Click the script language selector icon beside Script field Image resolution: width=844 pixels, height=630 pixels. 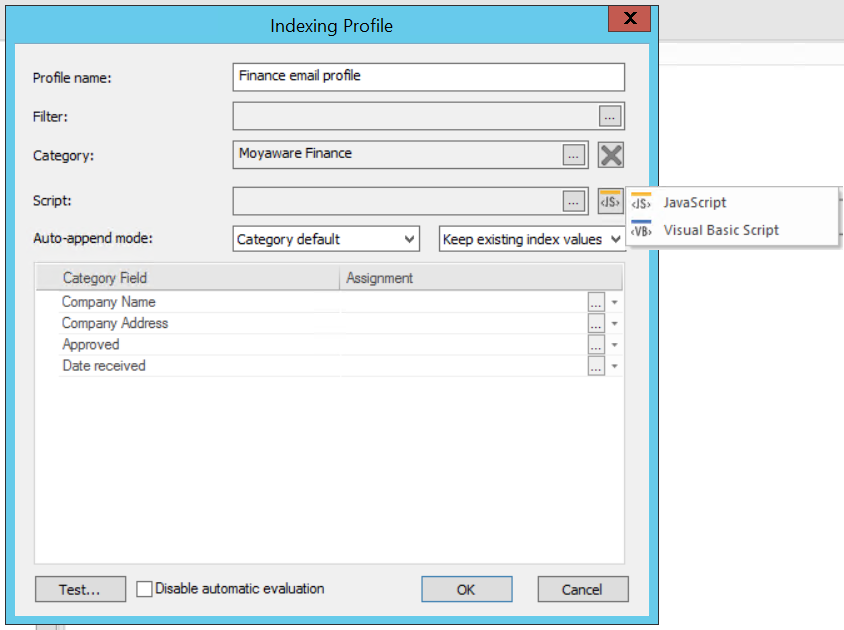click(610, 200)
